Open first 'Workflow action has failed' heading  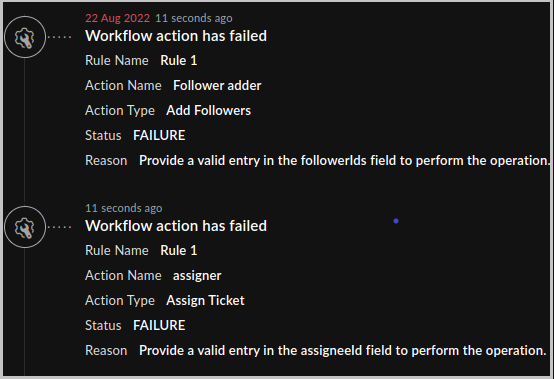point(176,36)
